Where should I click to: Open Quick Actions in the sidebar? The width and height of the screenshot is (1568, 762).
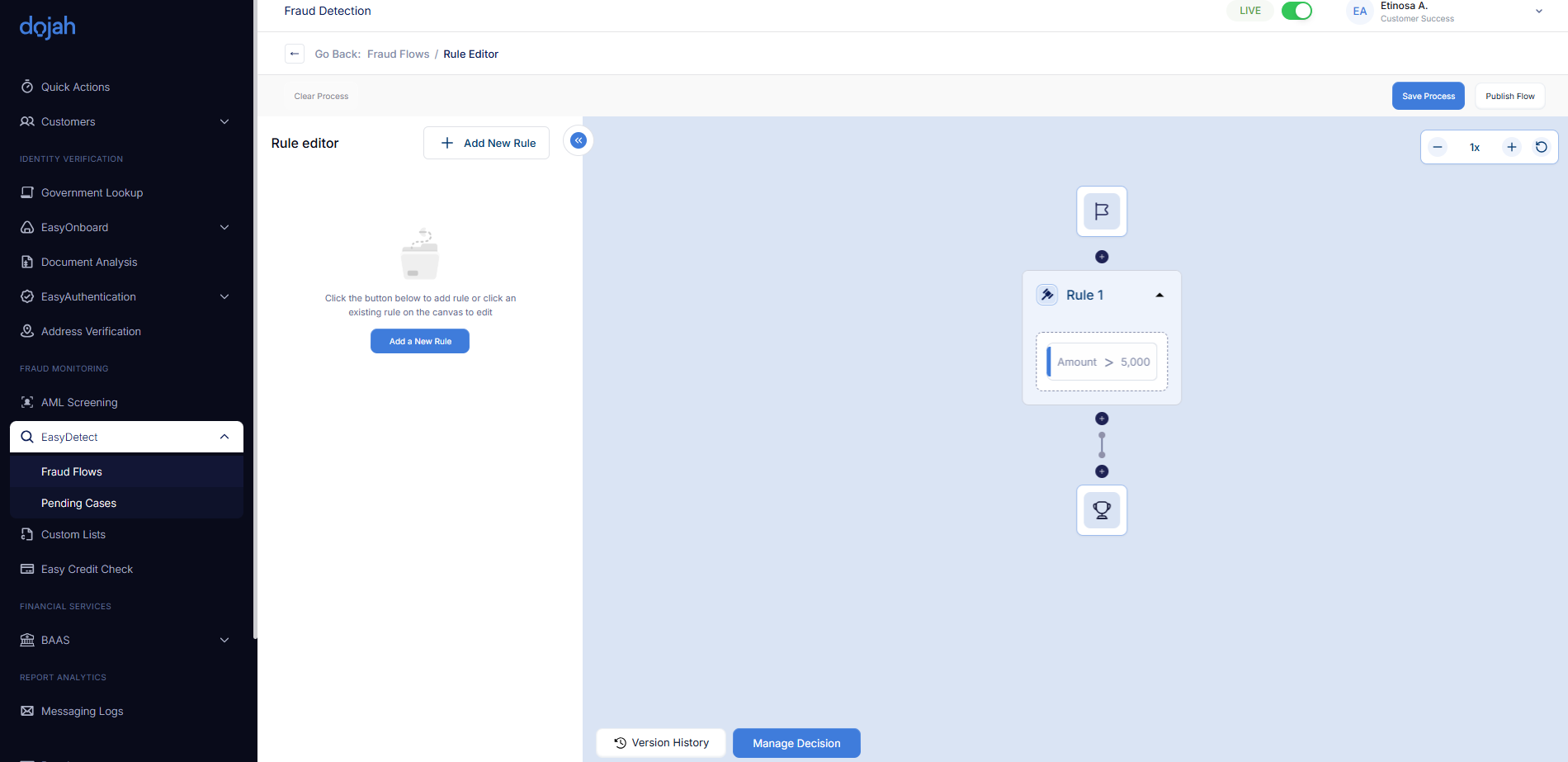[75, 87]
